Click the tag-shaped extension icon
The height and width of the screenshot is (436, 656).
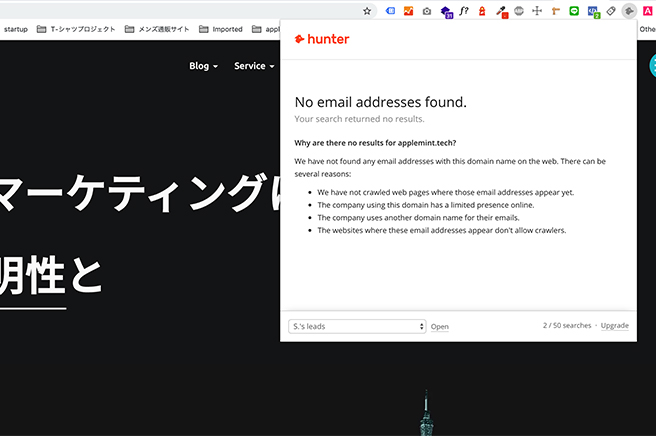coord(611,11)
